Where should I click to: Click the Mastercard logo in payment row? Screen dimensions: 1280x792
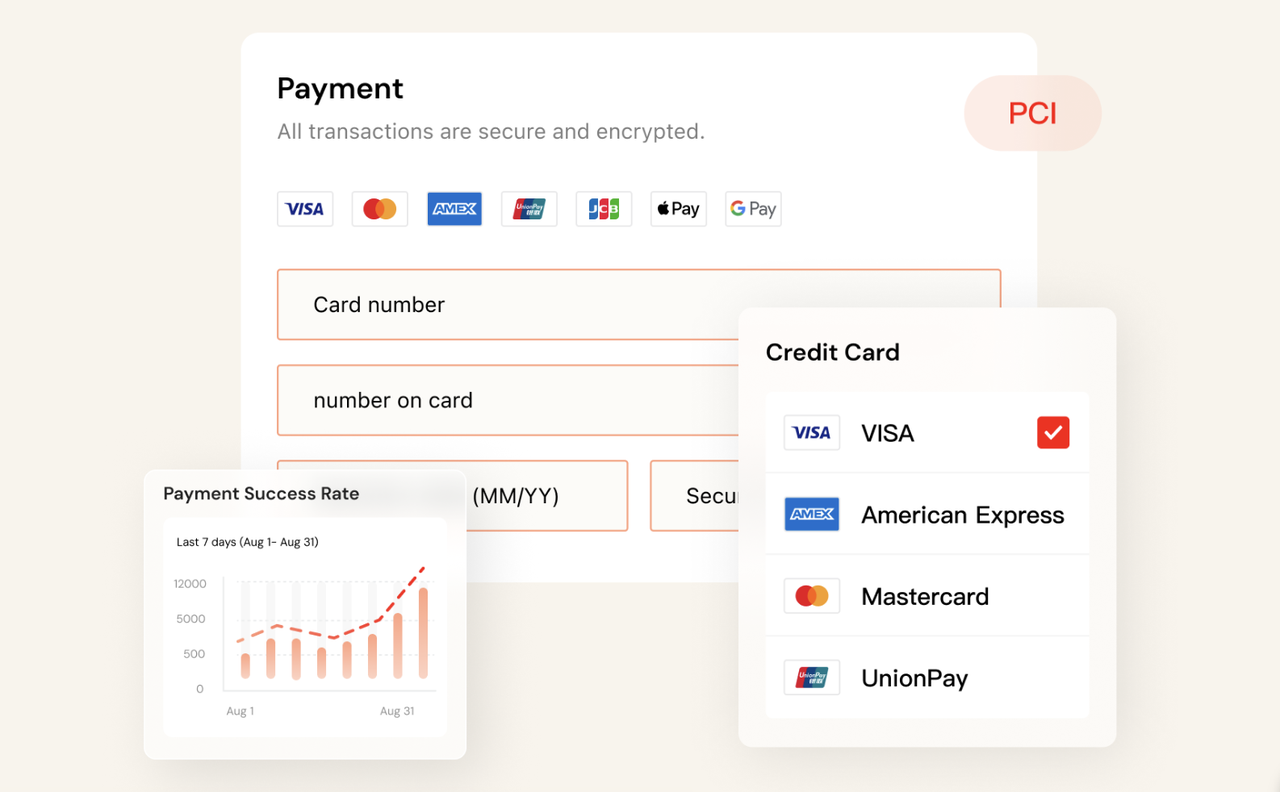tap(380, 209)
